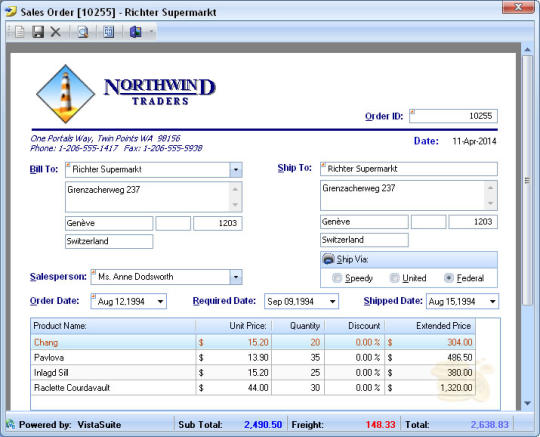540x437 pixels.
Task: Open the Shipped Date picker
Action: coord(492,302)
